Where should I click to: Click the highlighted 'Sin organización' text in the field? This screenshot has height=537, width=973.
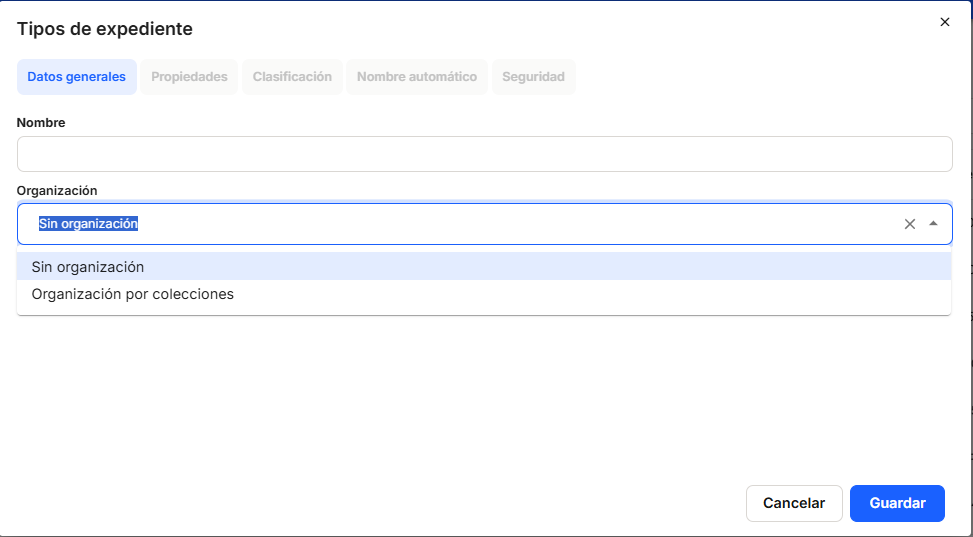click(x=88, y=224)
